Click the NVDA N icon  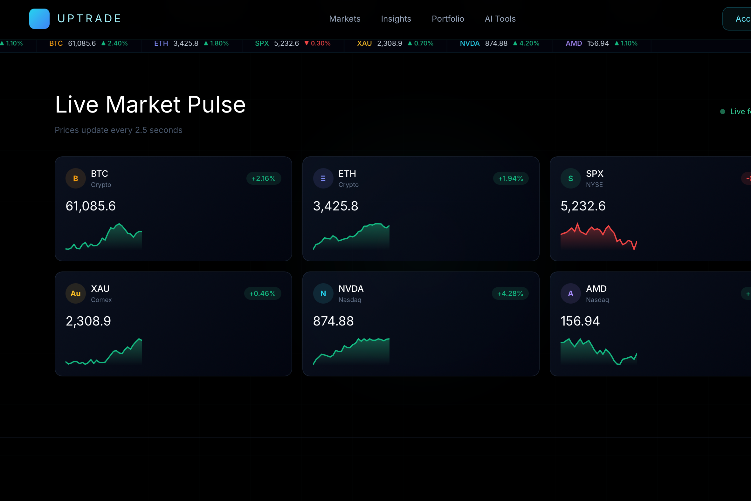pos(323,294)
